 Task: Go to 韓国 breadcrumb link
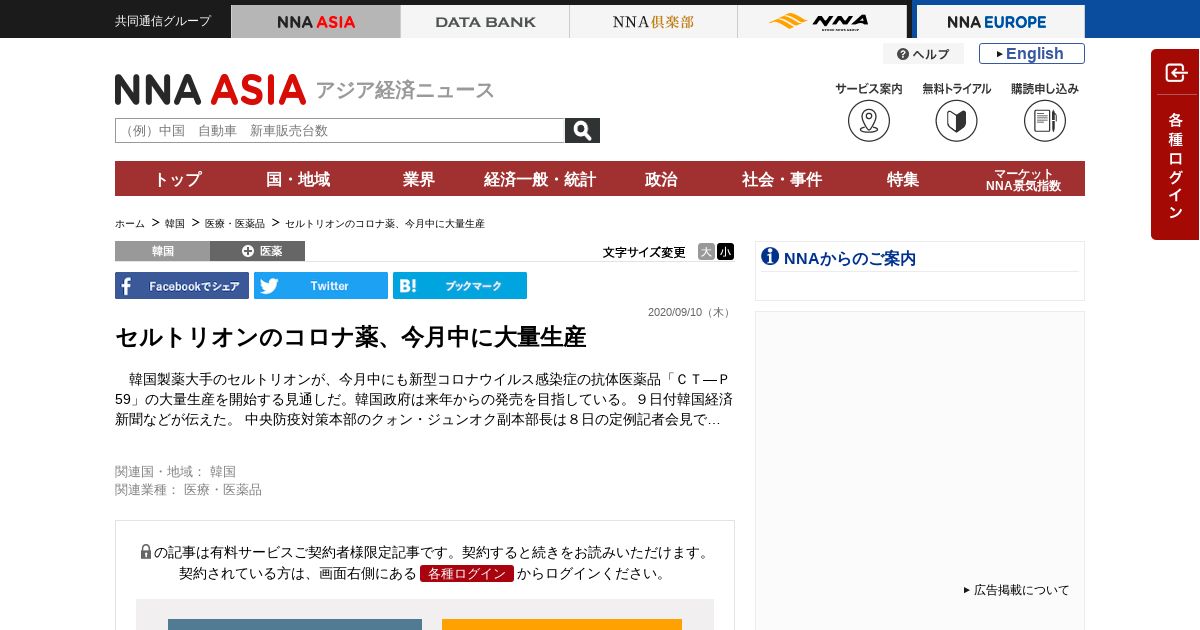click(x=175, y=224)
